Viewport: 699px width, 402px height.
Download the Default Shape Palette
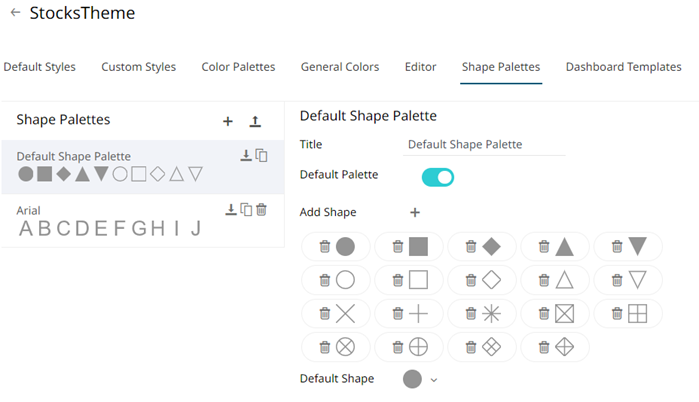tap(246, 155)
